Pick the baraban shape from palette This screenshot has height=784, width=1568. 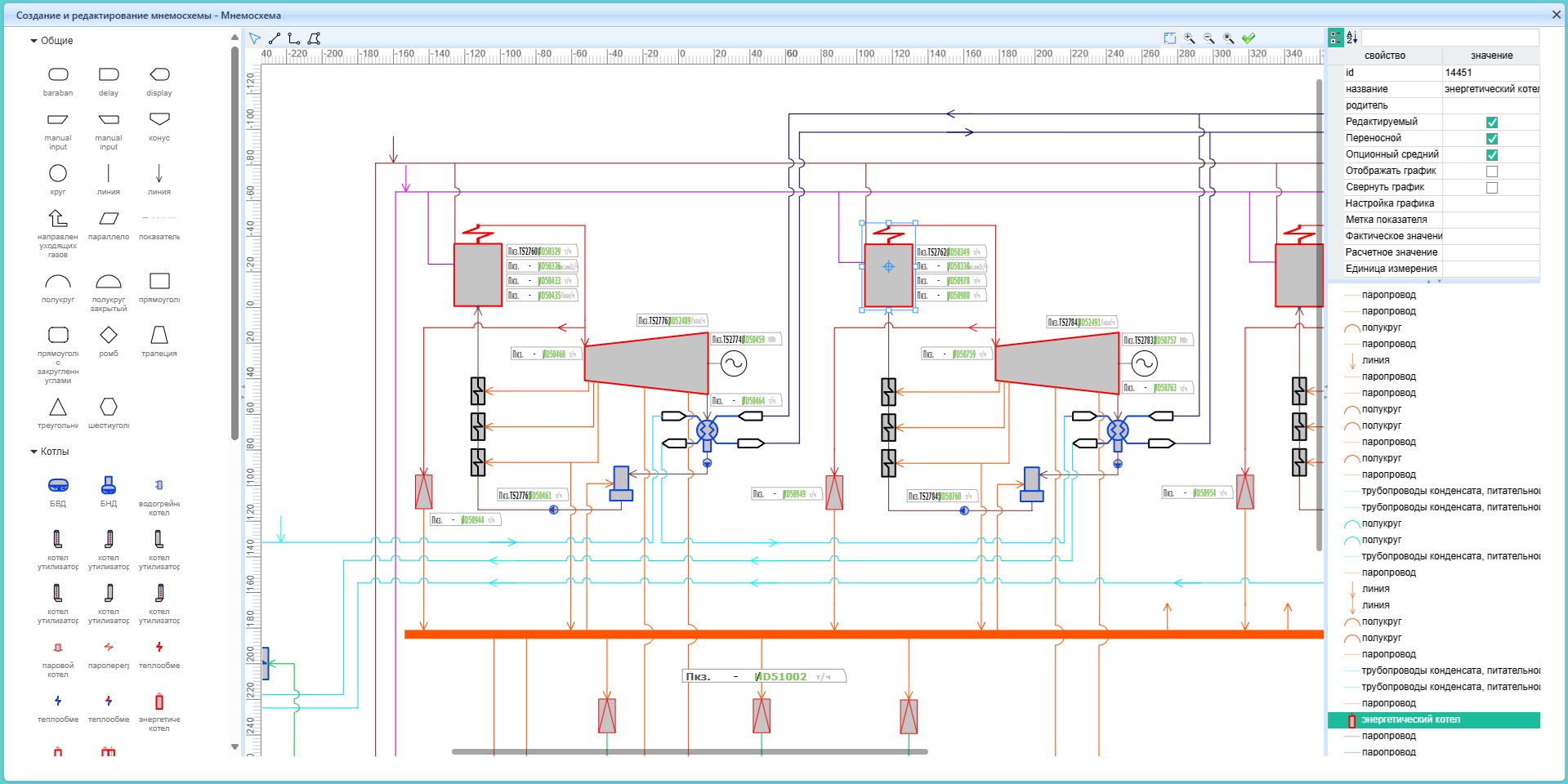[x=58, y=75]
